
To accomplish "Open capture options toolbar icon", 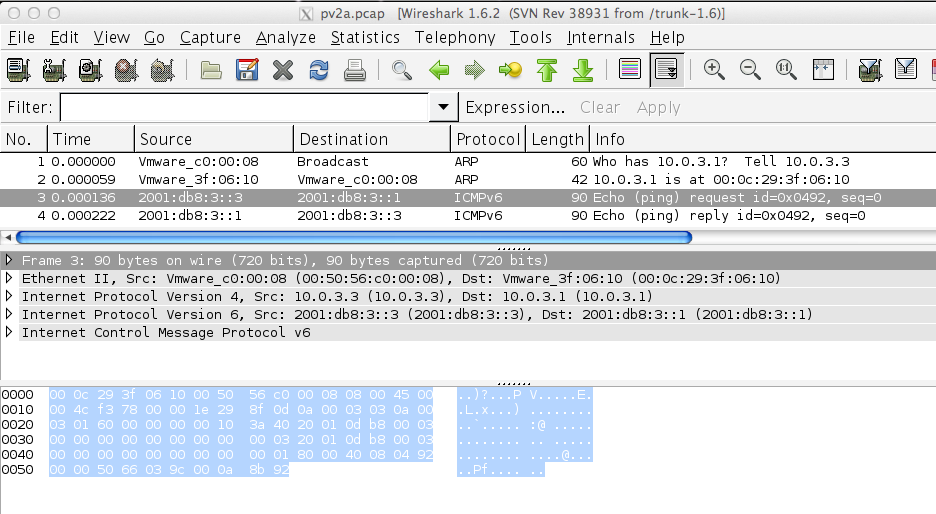I will coord(54,70).
